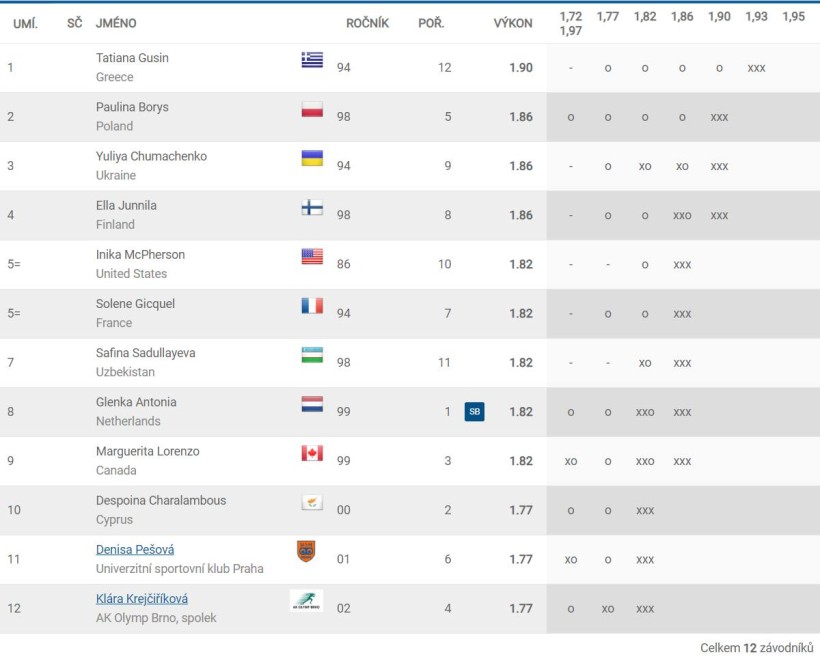Click the Poland flag icon
This screenshot has width=820, height=659.
click(312, 109)
